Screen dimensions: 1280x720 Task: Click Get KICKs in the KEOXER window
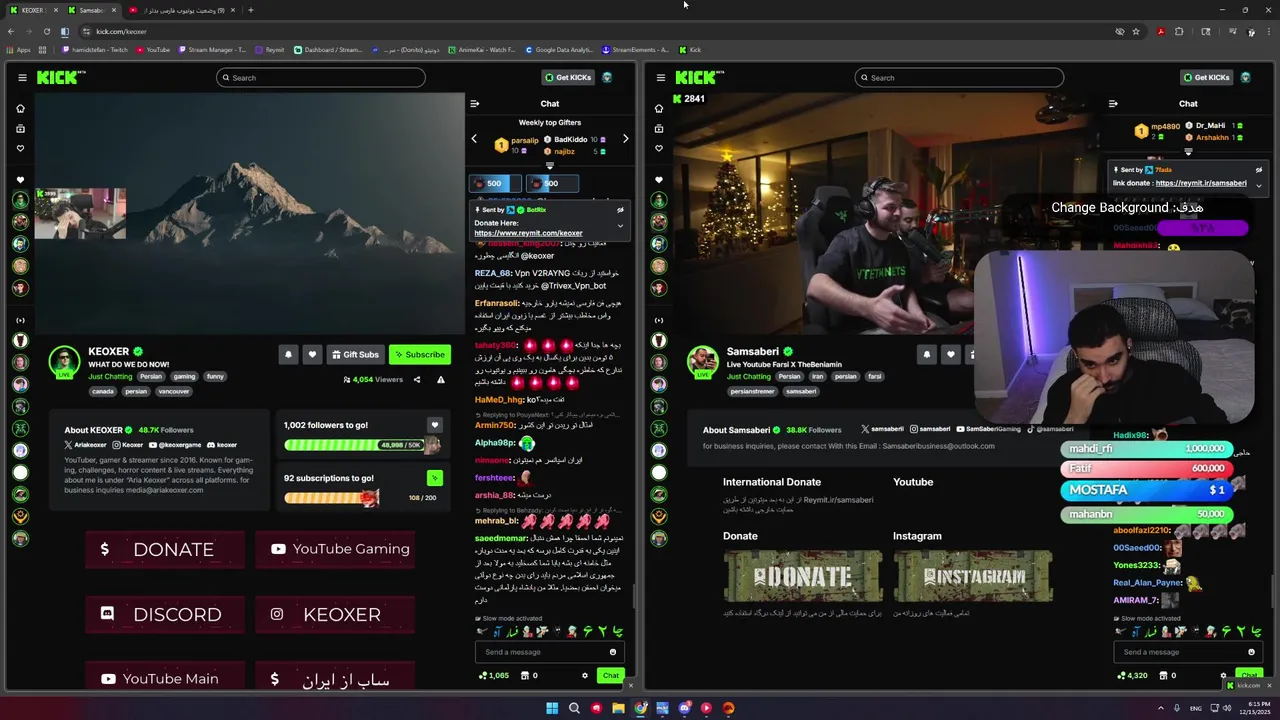pyautogui.click(x=567, y=78)
